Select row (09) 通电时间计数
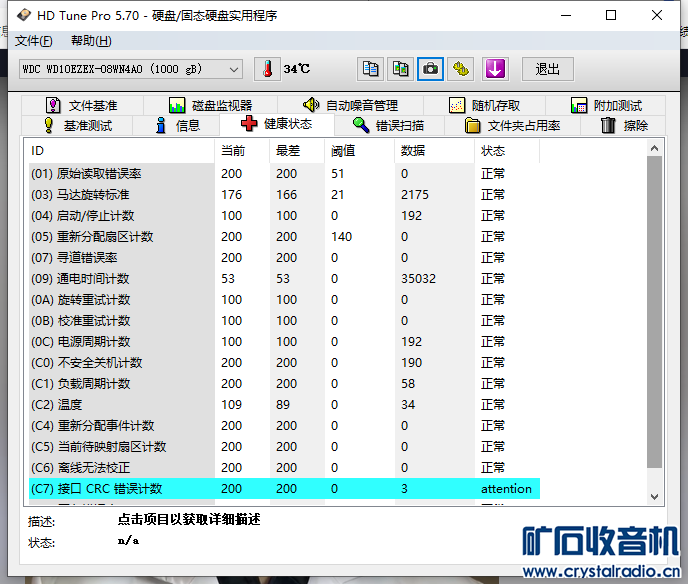The image size is (688, 584). (284, 279)
